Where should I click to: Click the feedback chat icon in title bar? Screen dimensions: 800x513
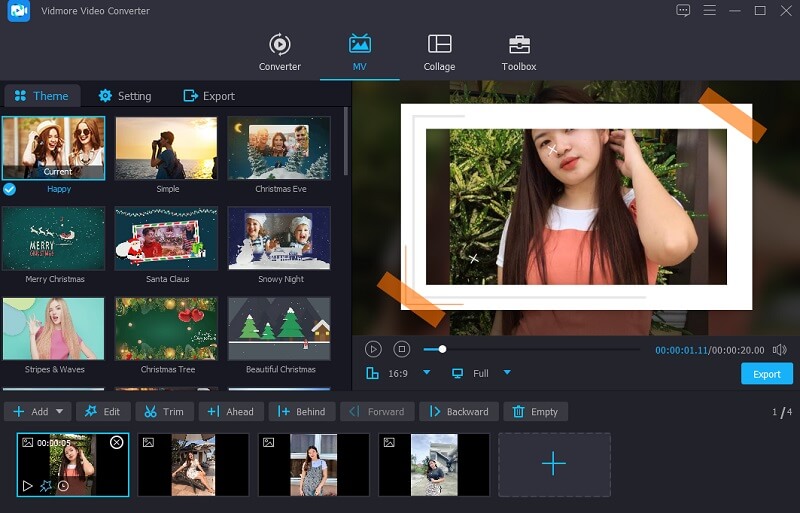point(683,11)
